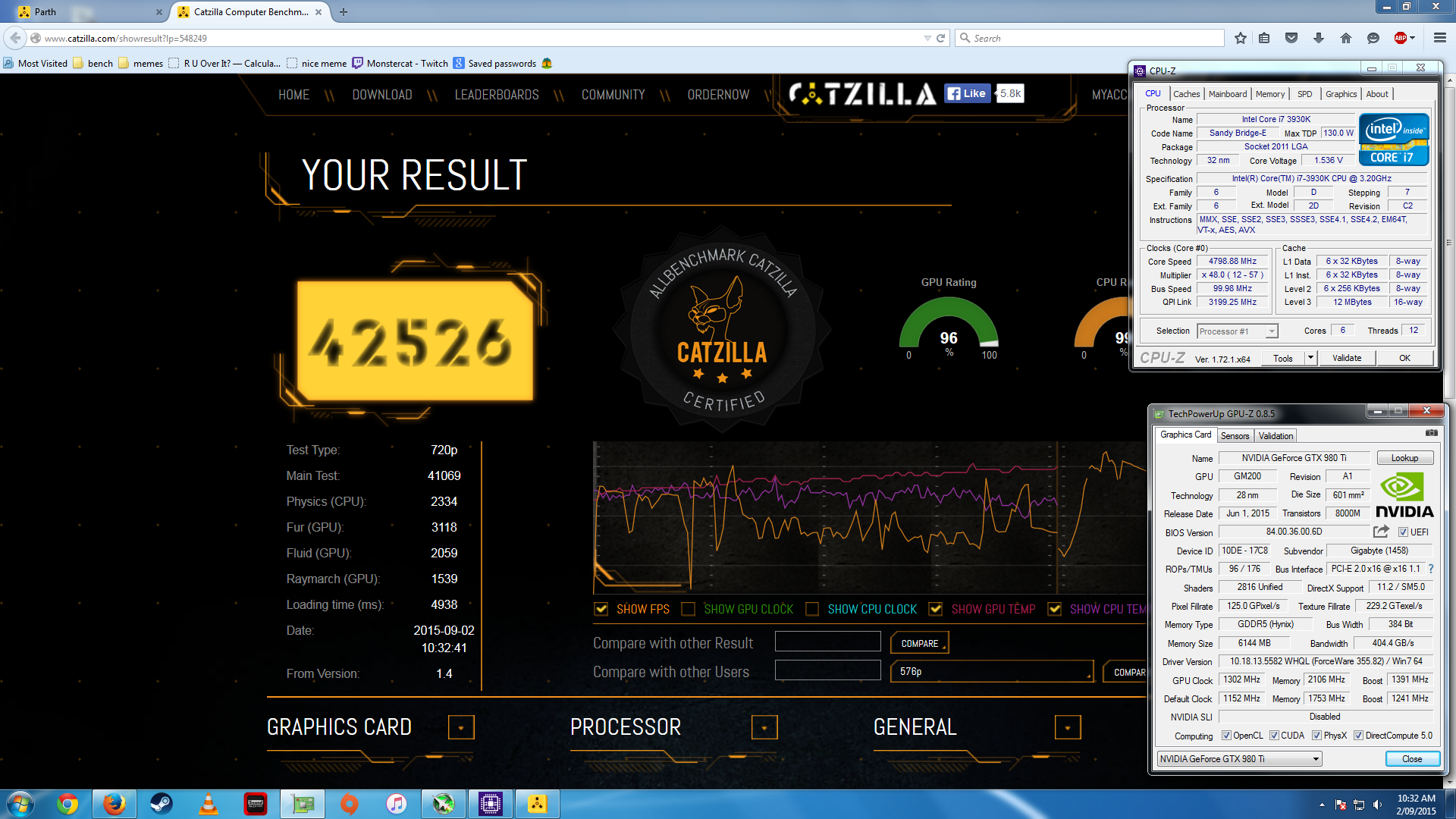Expand the GENERAL section
Viewport: 1456px width, 819px height.
coord(1068,727)
